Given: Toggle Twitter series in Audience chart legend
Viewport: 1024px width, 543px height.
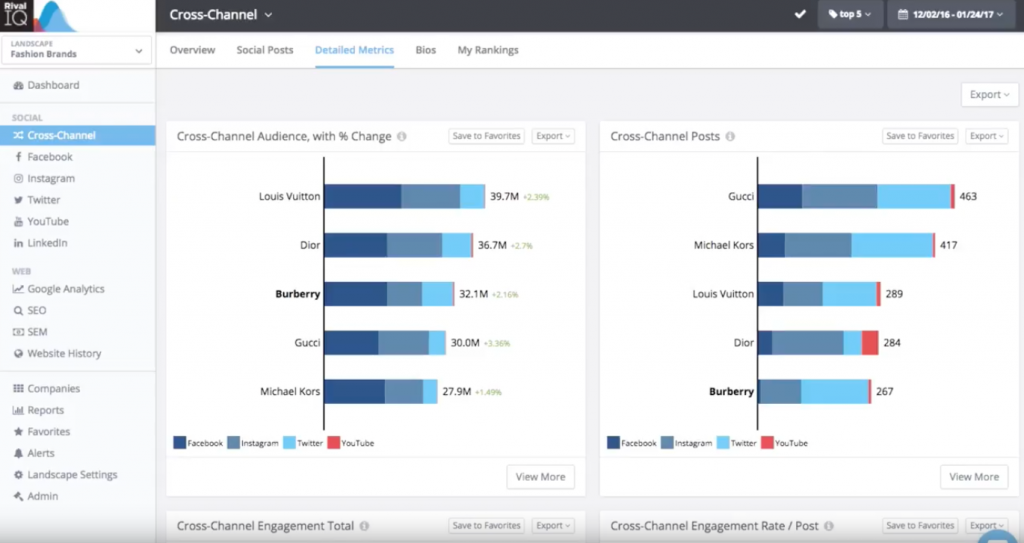Looking at the screenshot, I should pyautogui.click(x=303, y=443).
